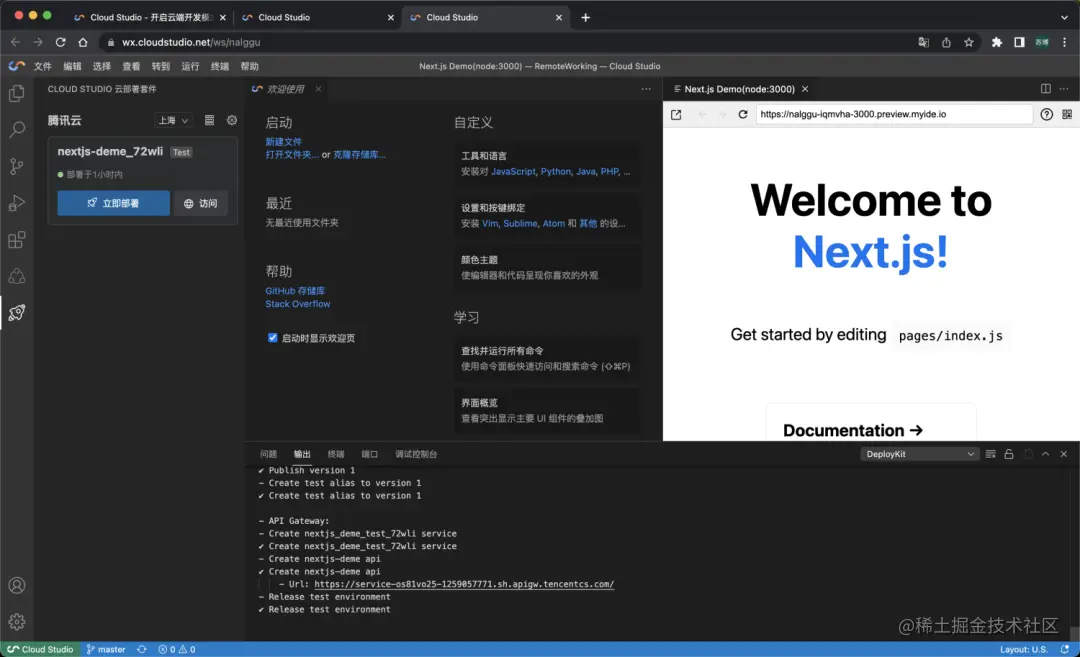The width and height of the screenshot is (1080, 657).
Task: Open Run and Debug in activity bar
Action: (17, 202)
